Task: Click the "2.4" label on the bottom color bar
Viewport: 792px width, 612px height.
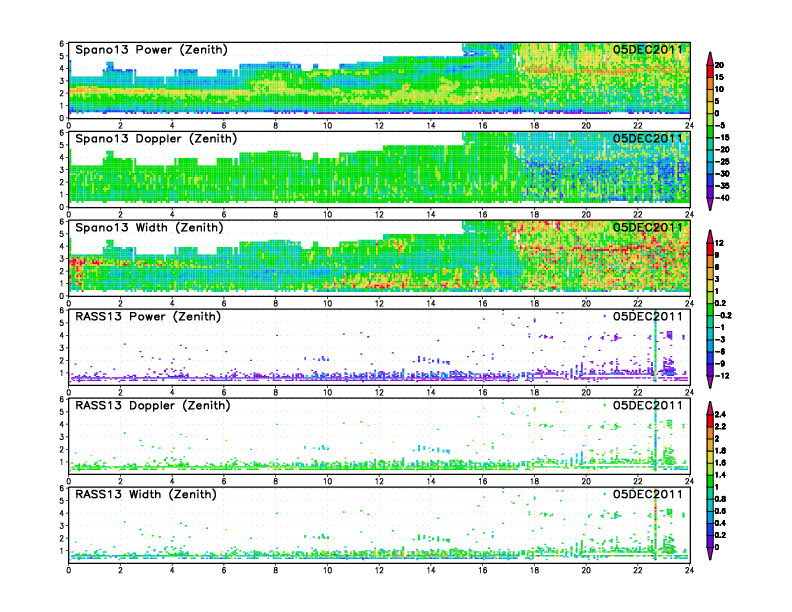Action: (720, 415)
